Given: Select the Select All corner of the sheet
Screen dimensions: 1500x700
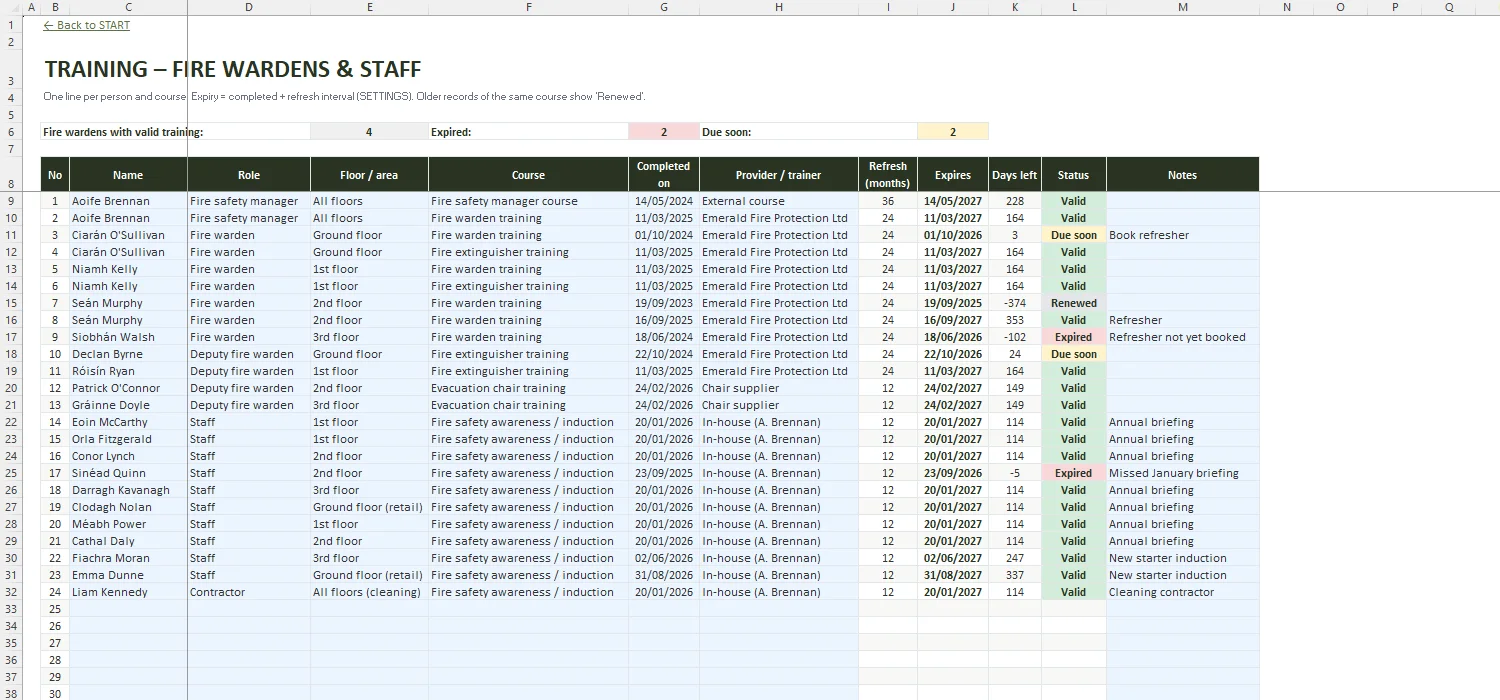Looking at the screenshot, I should click(11, 7).
